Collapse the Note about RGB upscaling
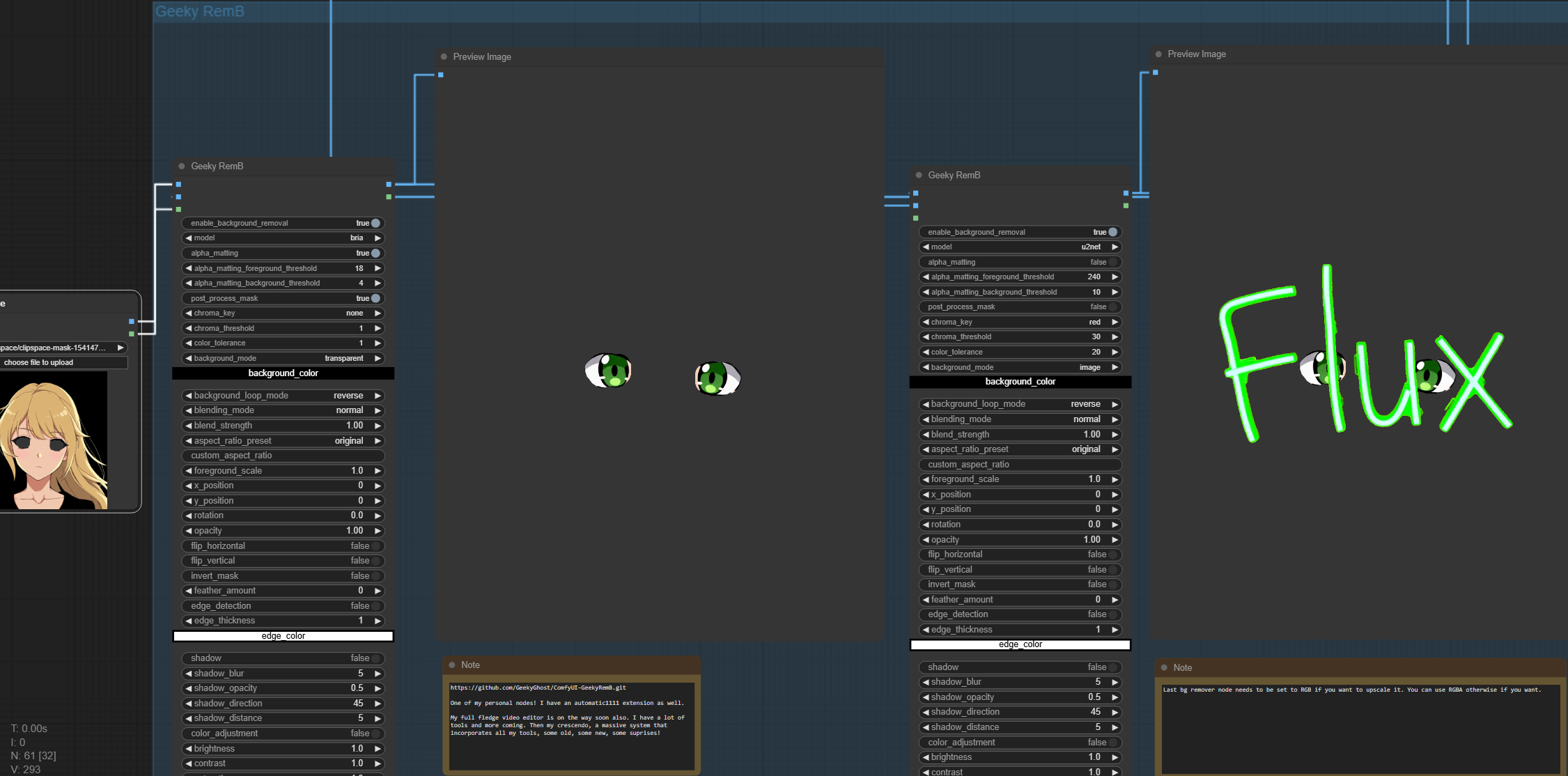This screenshot has width=1568, height=776. [1164, 668]
